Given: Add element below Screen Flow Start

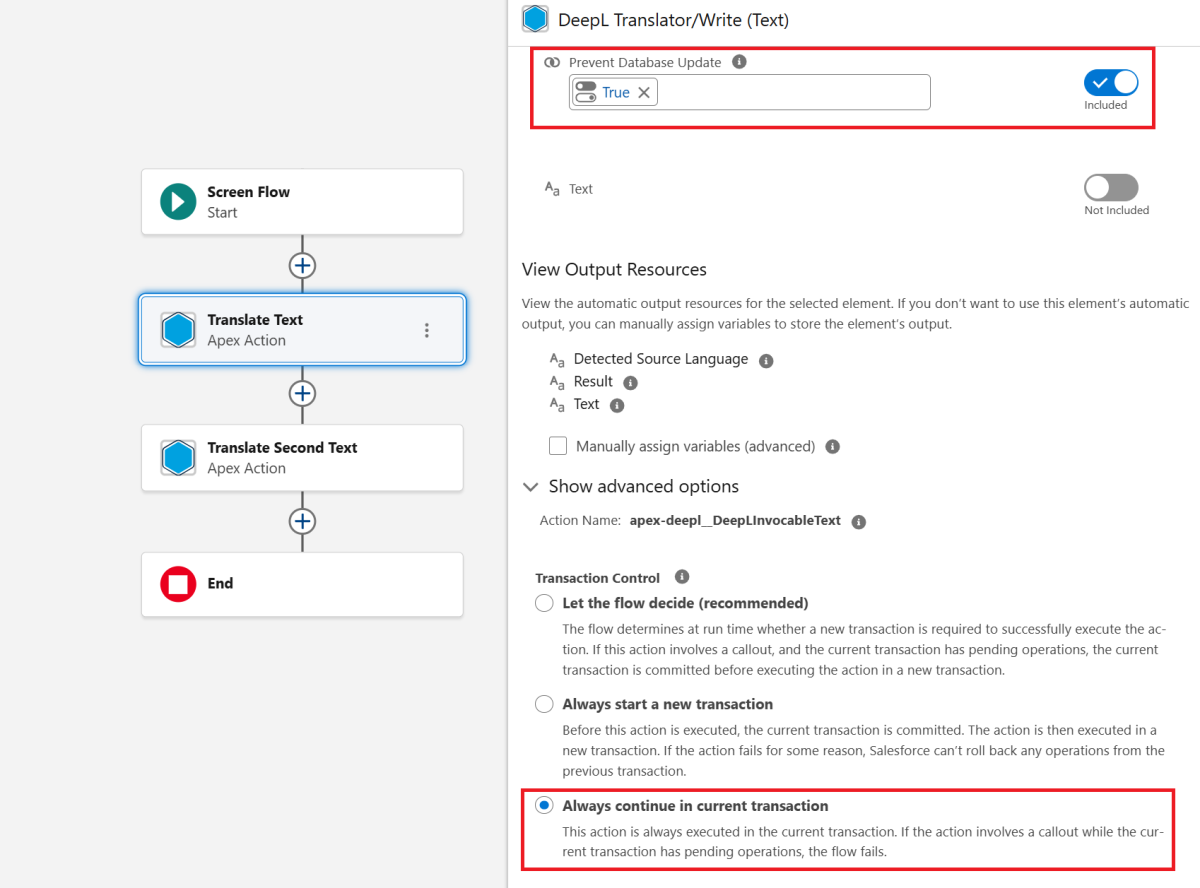Looking at the screenshot, I should 302,265.
